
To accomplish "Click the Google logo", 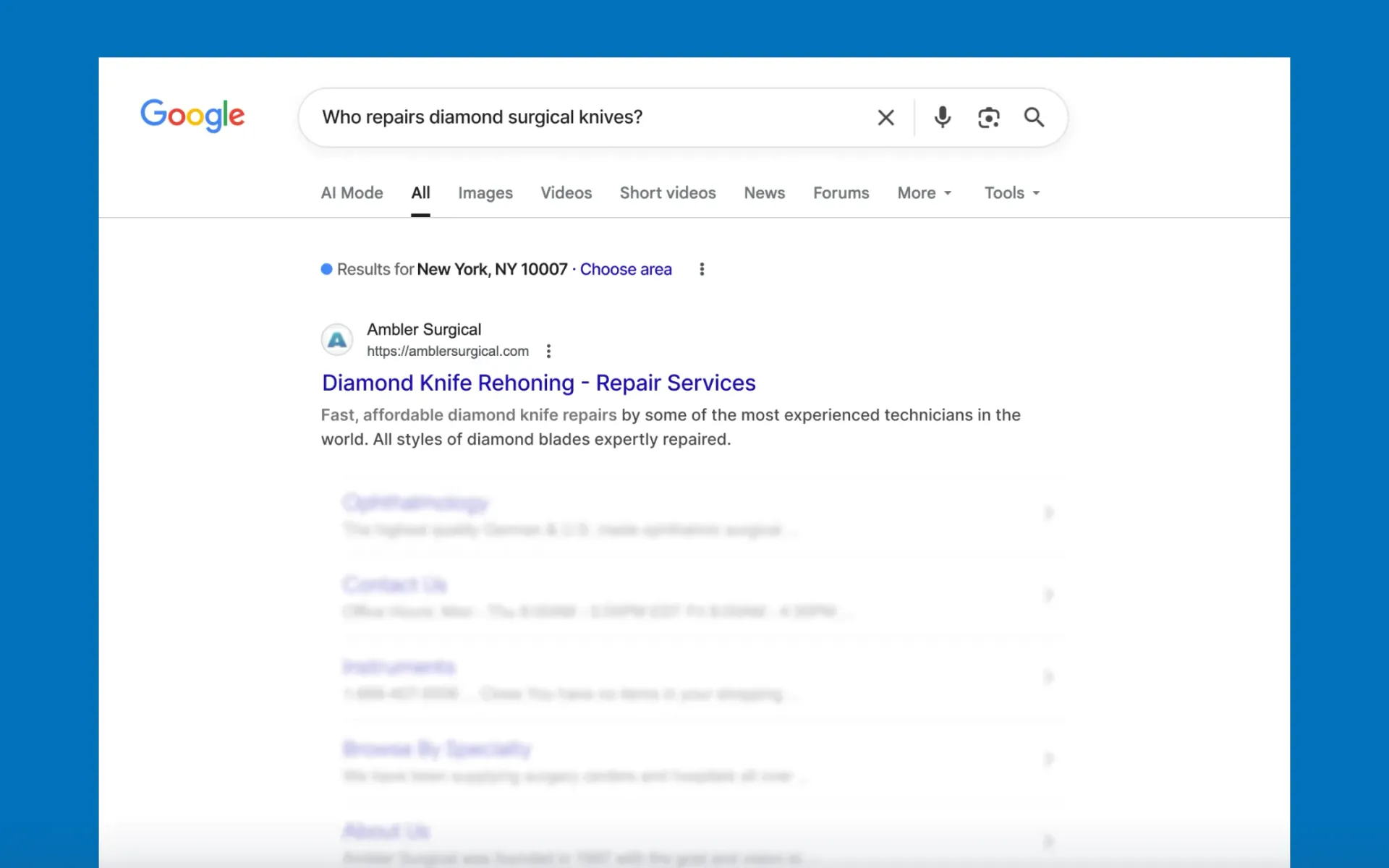I will point(192,116).
